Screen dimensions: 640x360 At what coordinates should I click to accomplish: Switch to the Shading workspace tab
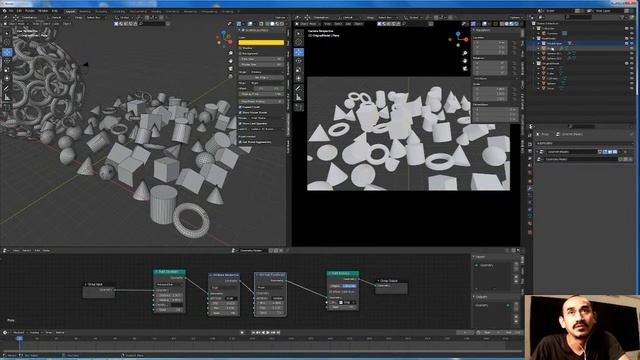tap(156, 11)
